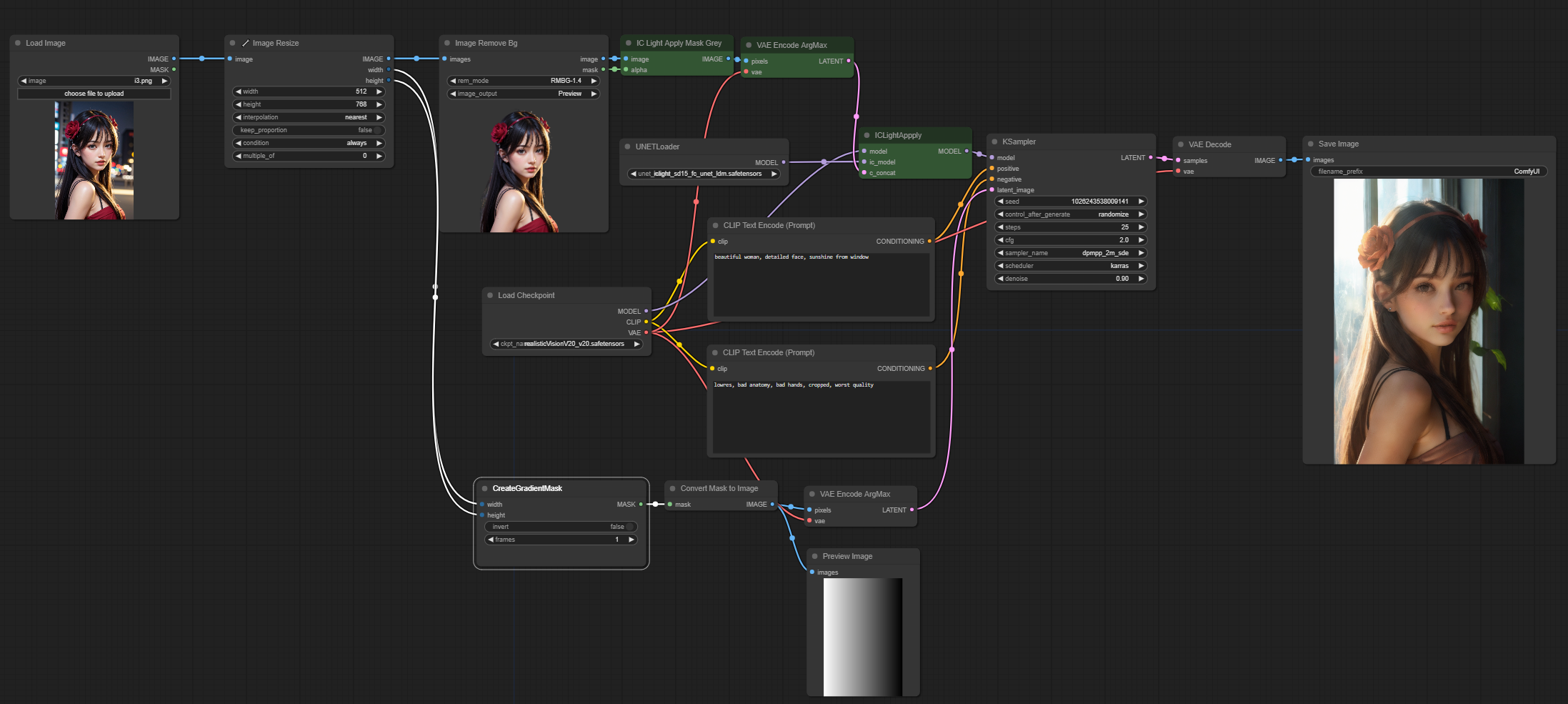Screen dimensions: 1568x704
Task: Open the scheduler karras dropdown
Action: 1070,266
